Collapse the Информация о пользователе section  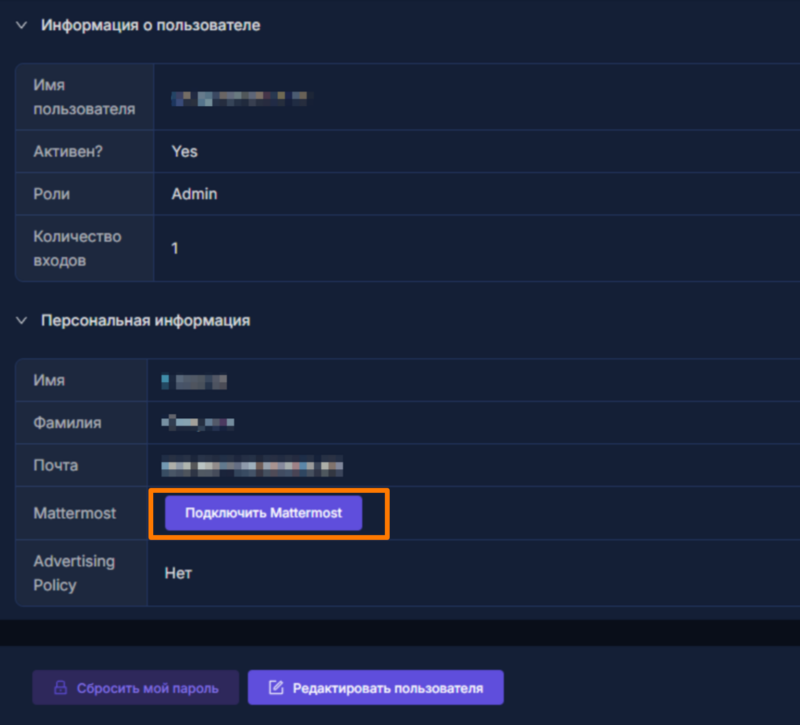(21, 25)
